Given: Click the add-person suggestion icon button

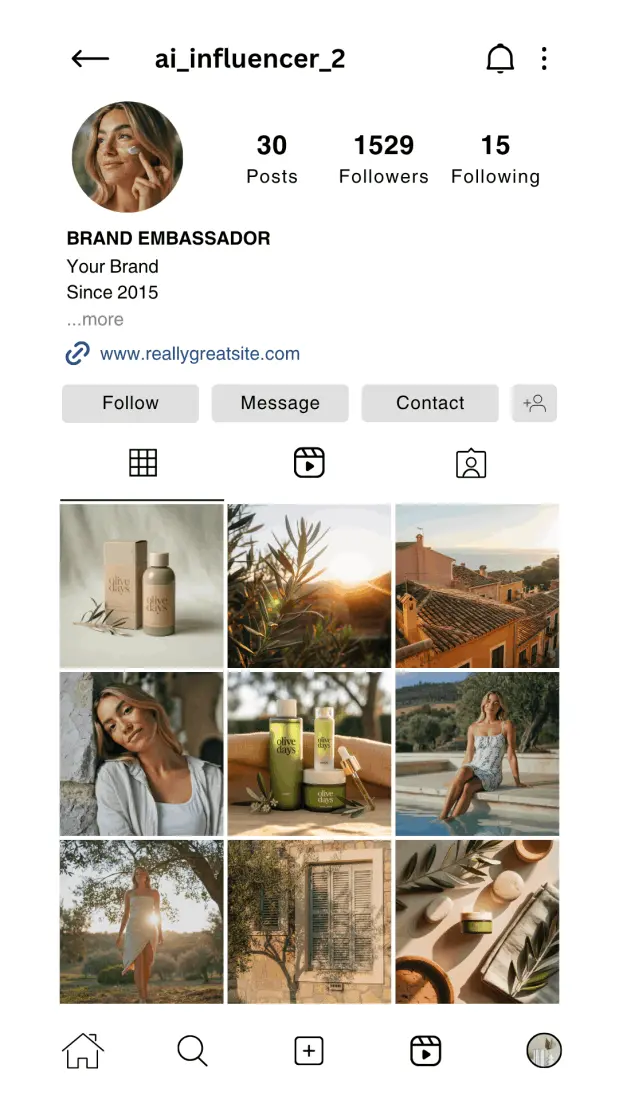Looking at the screenshot, I should [x=534, y=403].
